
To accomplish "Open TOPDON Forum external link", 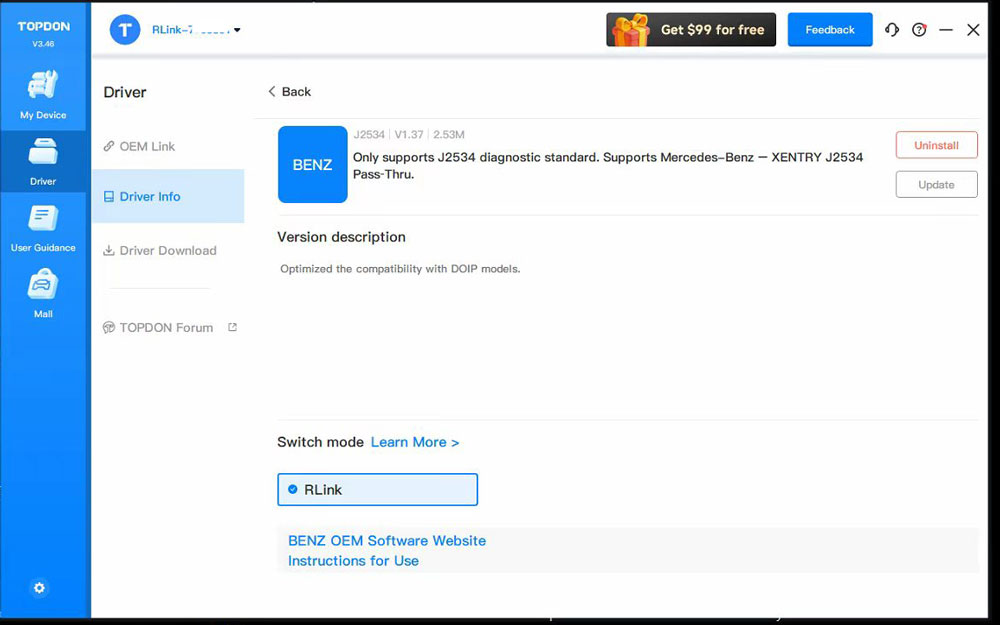I will click(x=170, y=328).
